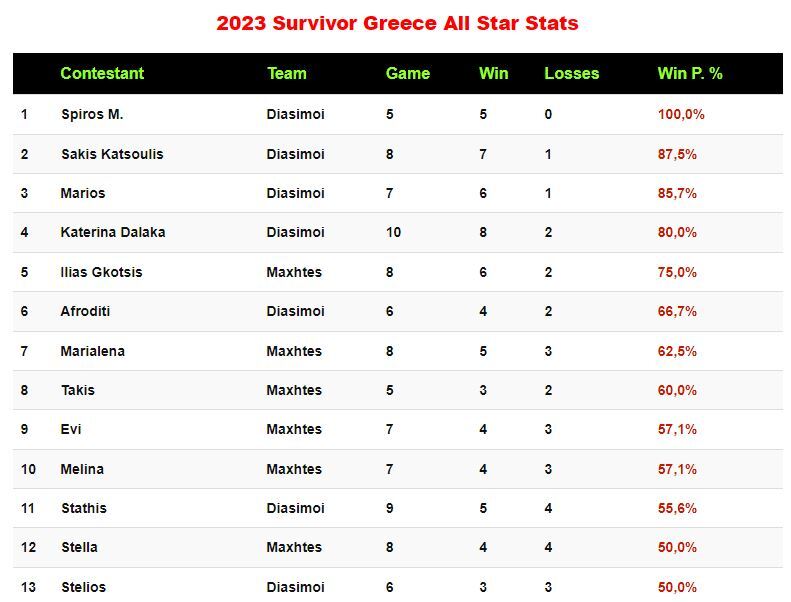Click Melina in the contestant list

(x=83, y=469)
